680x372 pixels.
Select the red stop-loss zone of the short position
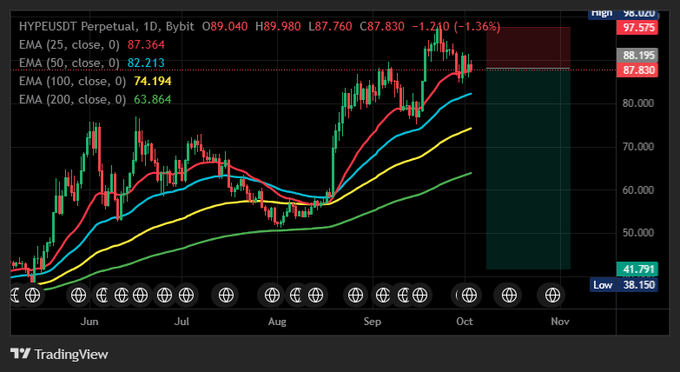click(528, 48)
